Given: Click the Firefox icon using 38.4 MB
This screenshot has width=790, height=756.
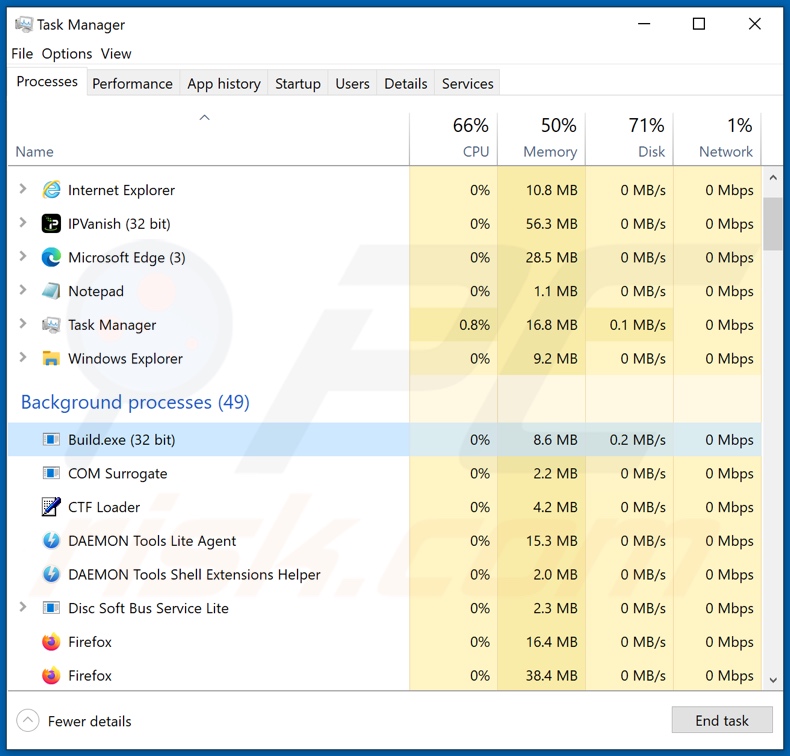Looking at the screenshot, I should (x=51, y=676).
